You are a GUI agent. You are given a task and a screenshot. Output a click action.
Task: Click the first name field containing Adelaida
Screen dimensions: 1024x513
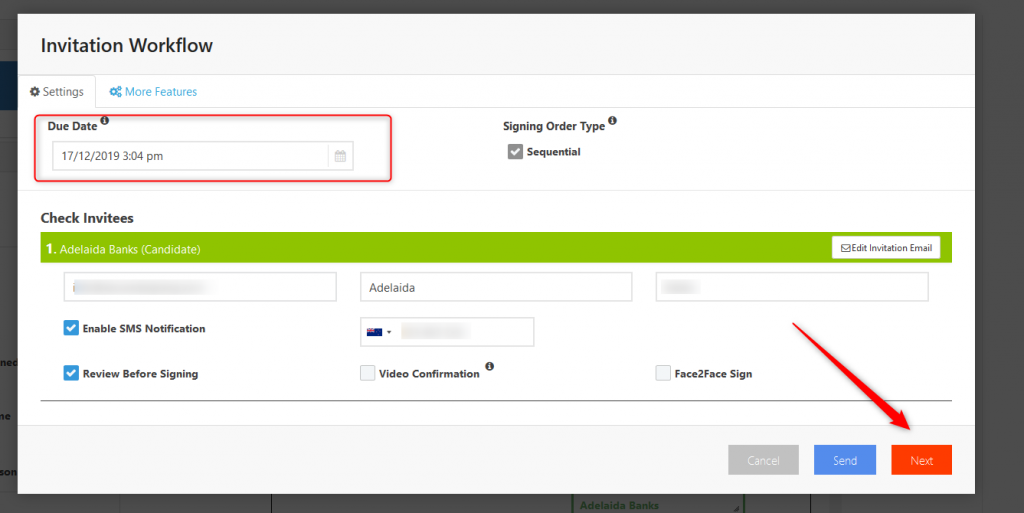tap(496, 287)
